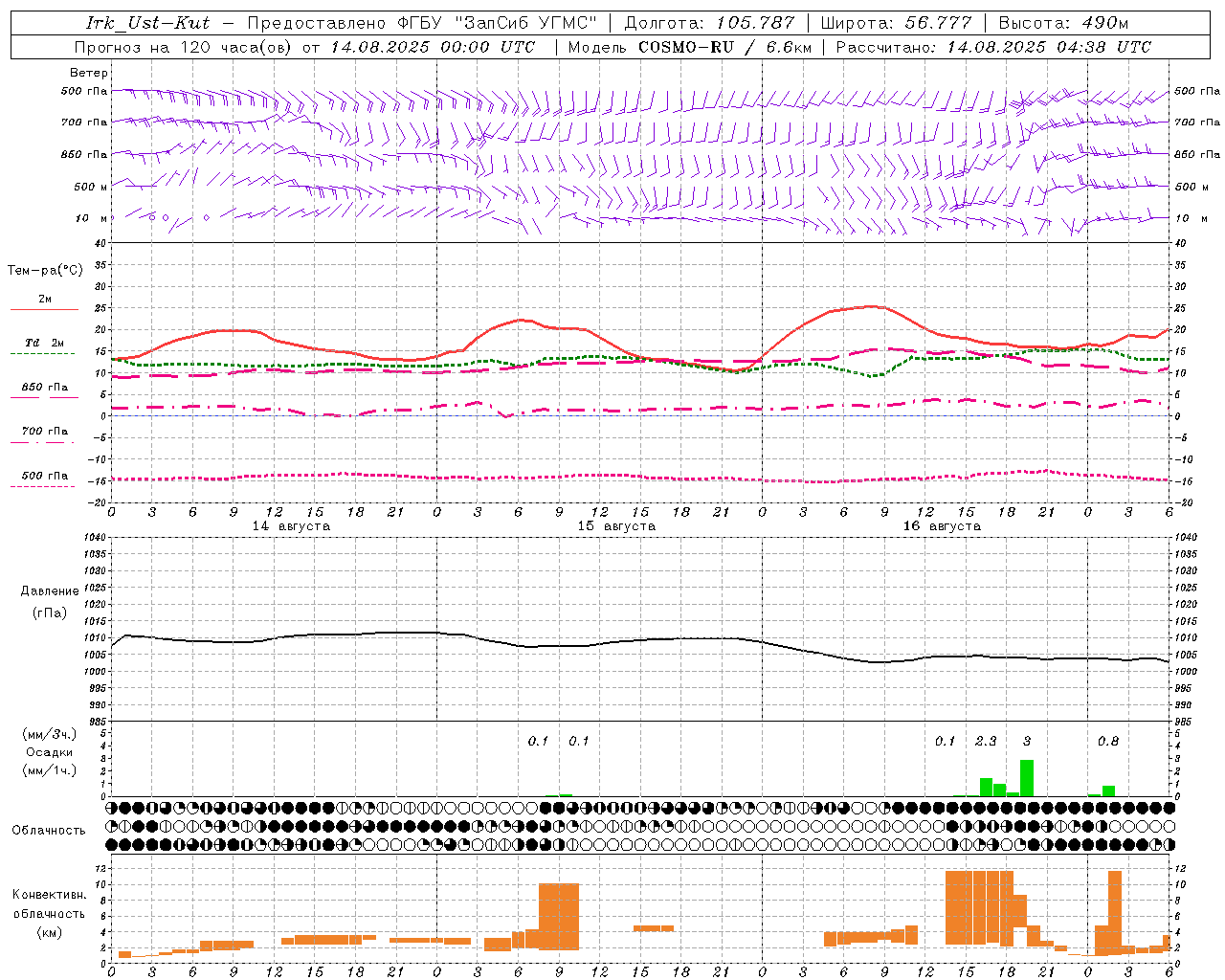Click the 14 августа date label
Image resolution: width=1225 pixels, height=980 pixels.
coord(291,526)
